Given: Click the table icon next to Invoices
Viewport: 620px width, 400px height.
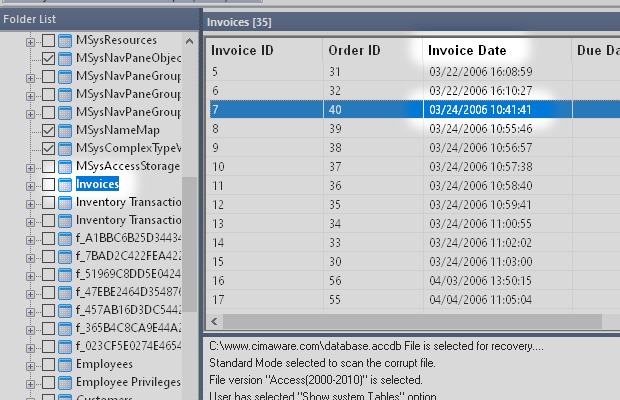Looking at the screenshot, I should (x=66, y=184).
